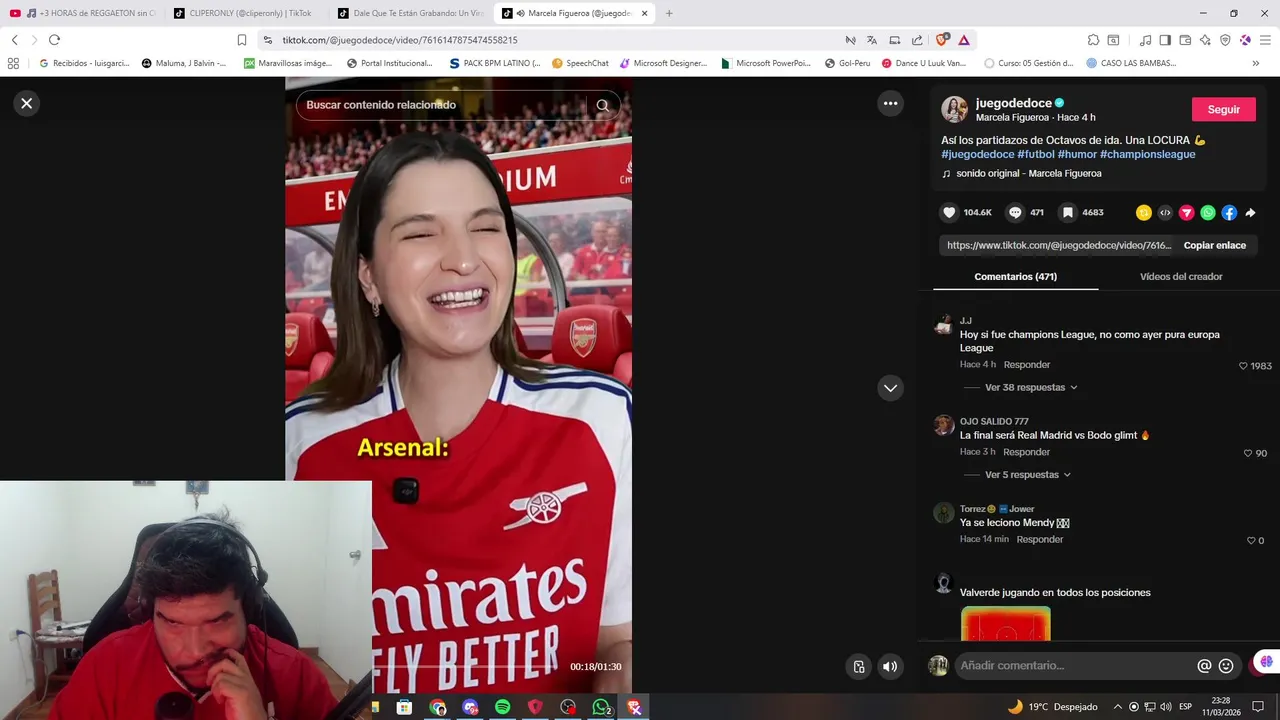Image resolution: width=1280 pixels, height=720 pixels.
Task: Open more share options arrow
Action: 1250,212
